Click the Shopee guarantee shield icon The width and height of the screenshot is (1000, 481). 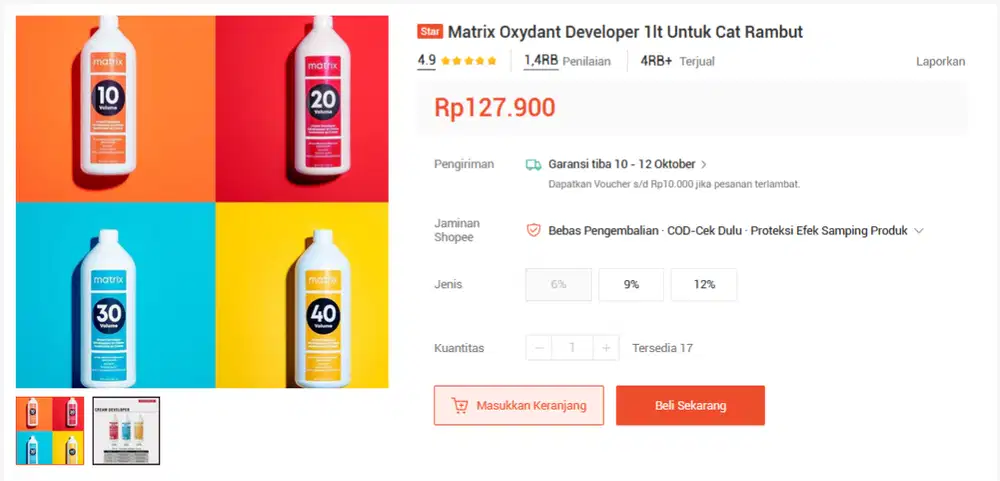click(x=533, y=230)
